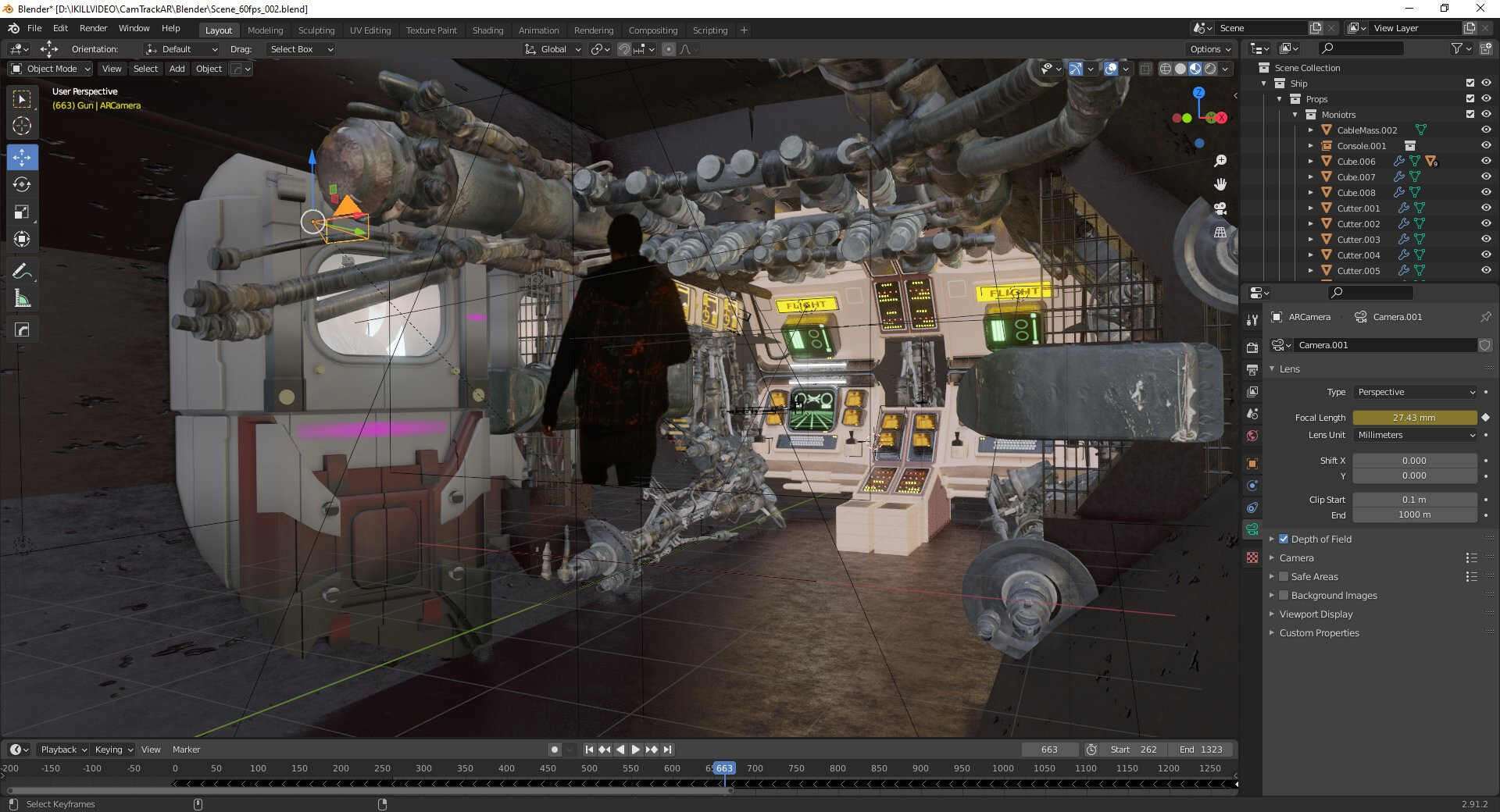Select the Move tool in the viewport toolbar

pos(22,157)
